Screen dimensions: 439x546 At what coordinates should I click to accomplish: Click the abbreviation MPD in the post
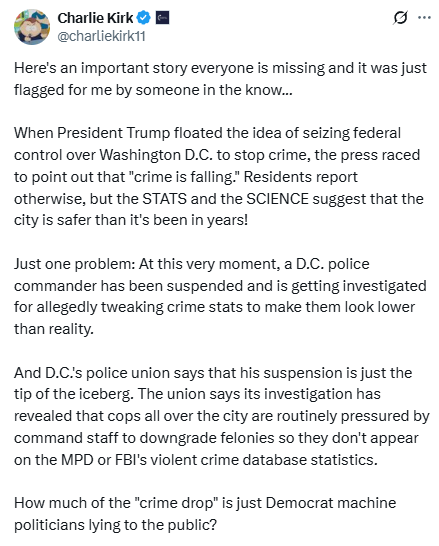tap(77, 460)
